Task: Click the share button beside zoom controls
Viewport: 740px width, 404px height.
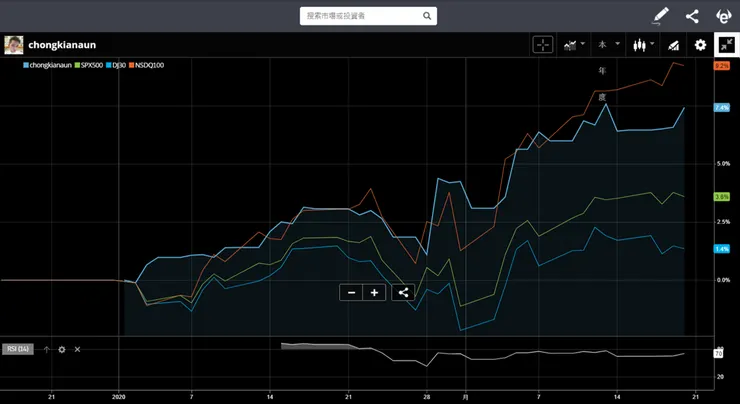Action: [403, 293]
